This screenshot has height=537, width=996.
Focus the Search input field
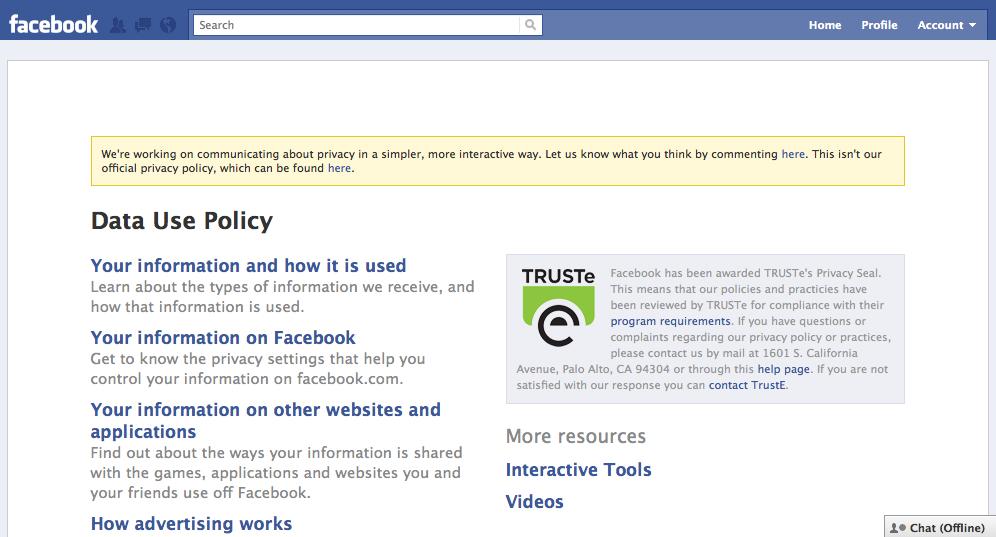pos(356,25)
